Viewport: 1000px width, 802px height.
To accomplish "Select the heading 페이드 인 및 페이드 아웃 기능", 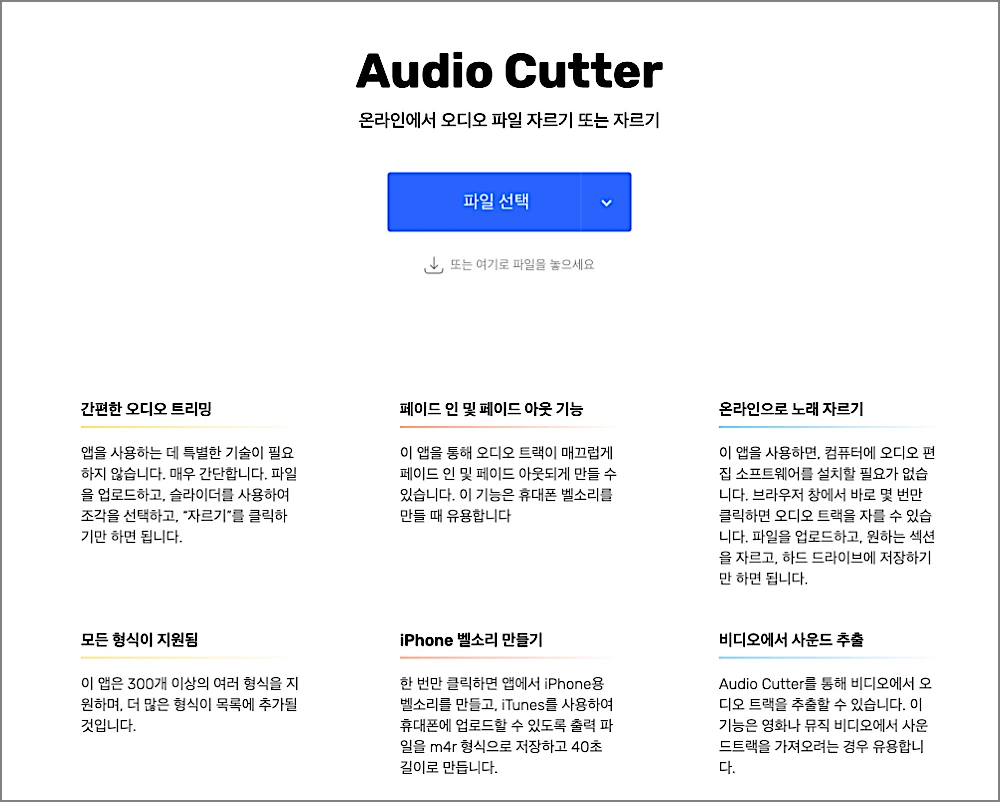I will pos(491,409).
